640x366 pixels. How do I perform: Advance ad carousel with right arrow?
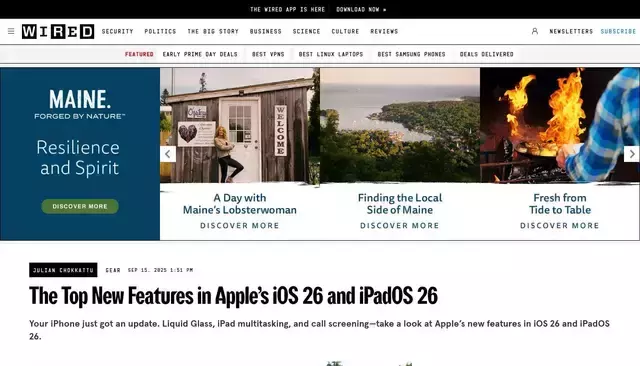pos(632,154)
